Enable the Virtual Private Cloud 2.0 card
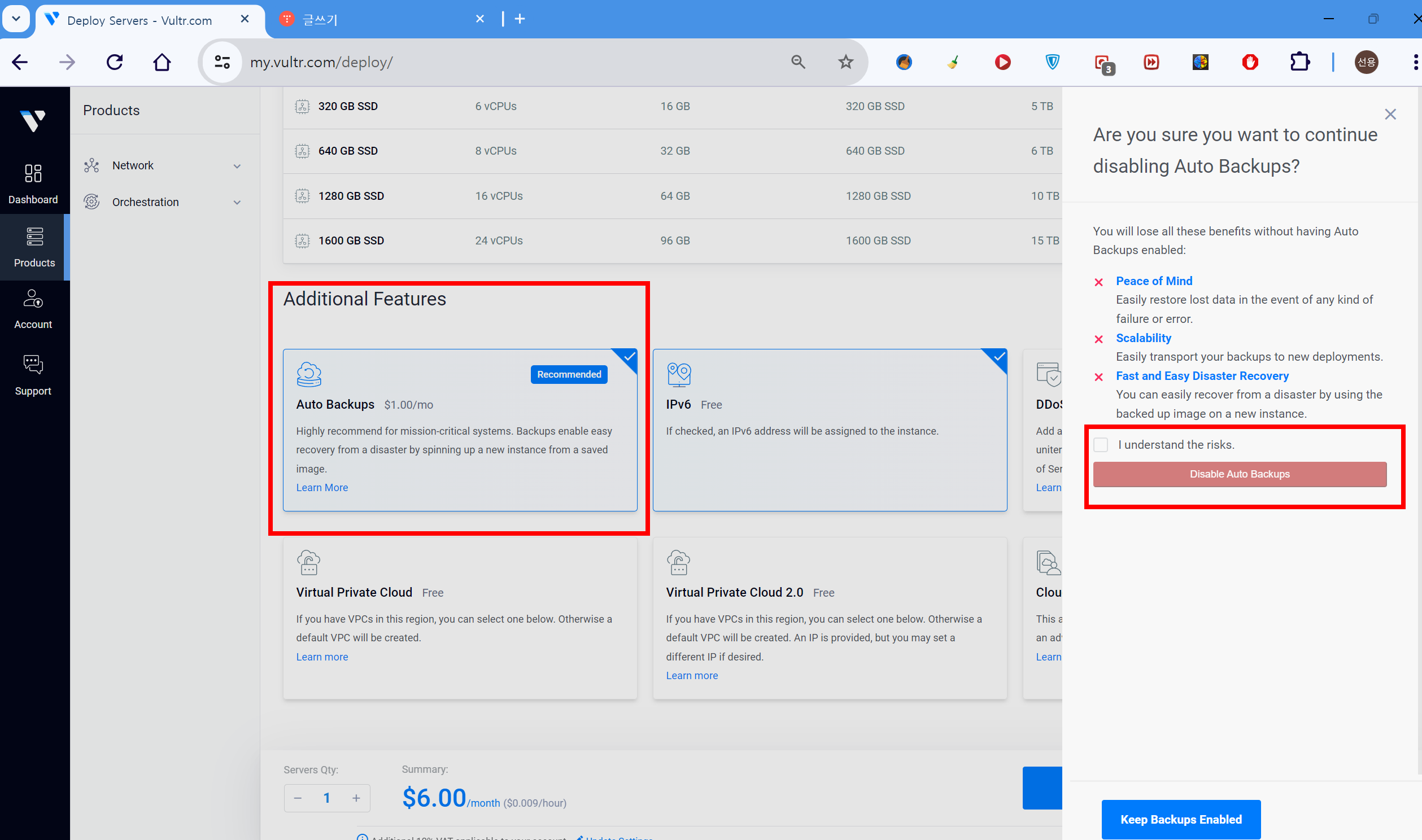This screenshot has width=1422, height=840. tap(830, 618)
